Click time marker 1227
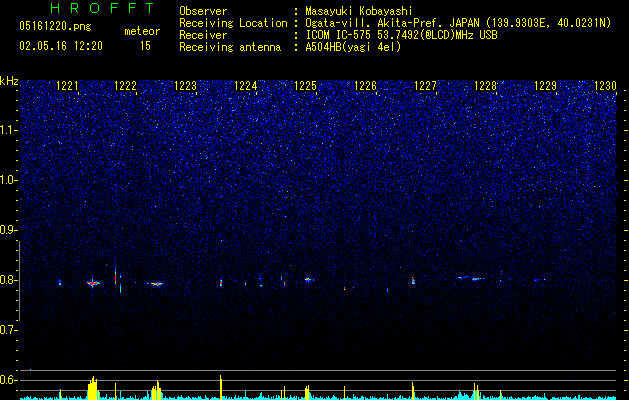The image size is (629, 400). (x=425, y=86)
